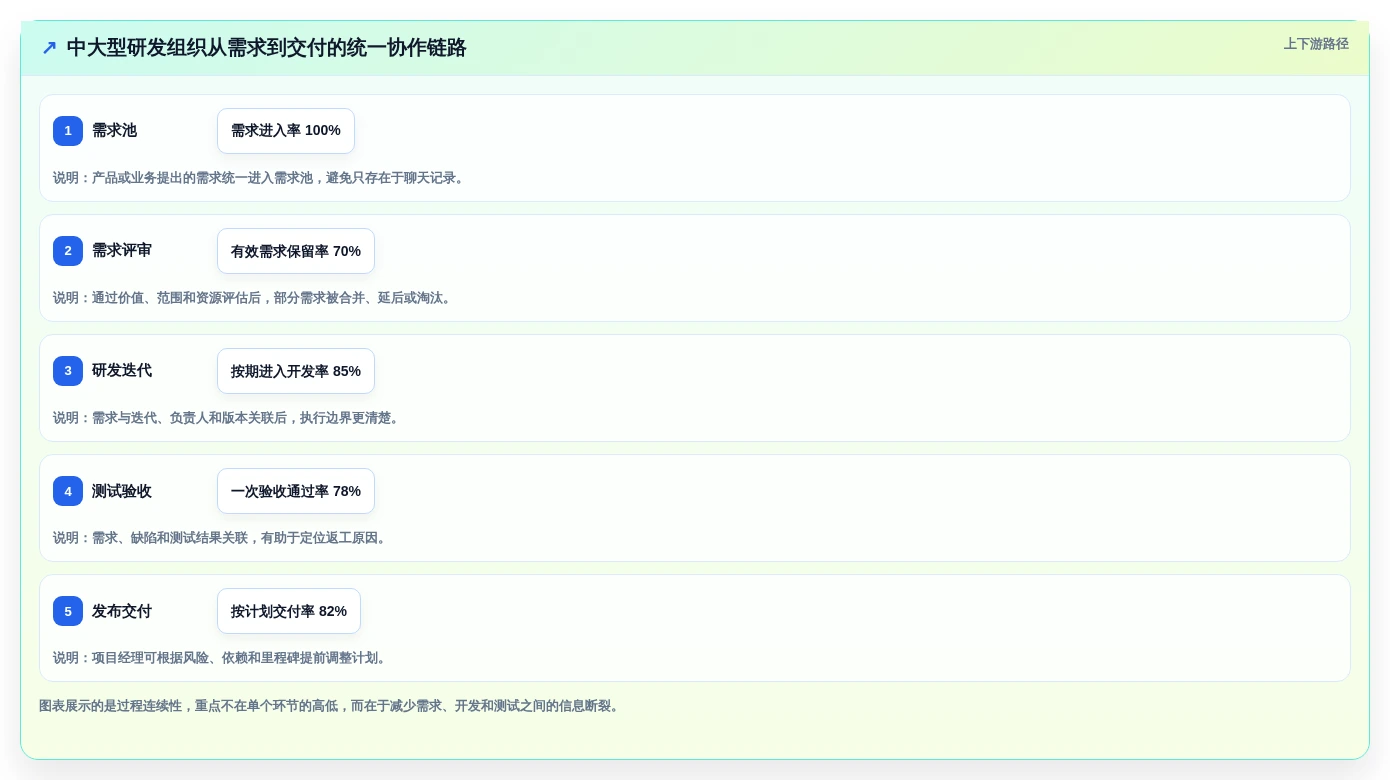Image resolution: width=1390 pixels, height=780 pixels.
Task: Click the arrow icon beside the chart title
Action: click(49, 48)
